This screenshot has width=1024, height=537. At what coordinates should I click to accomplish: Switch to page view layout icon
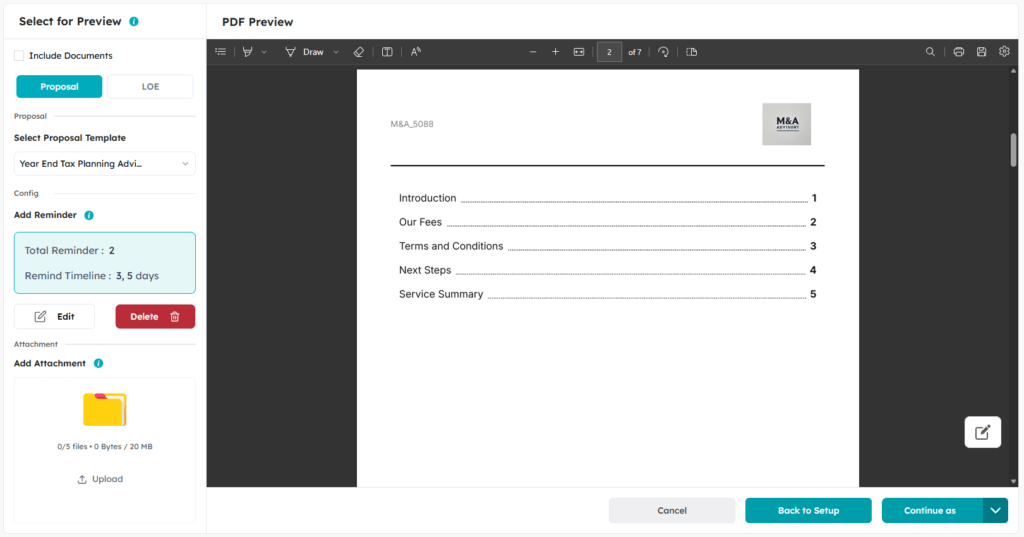pos(692,52)
